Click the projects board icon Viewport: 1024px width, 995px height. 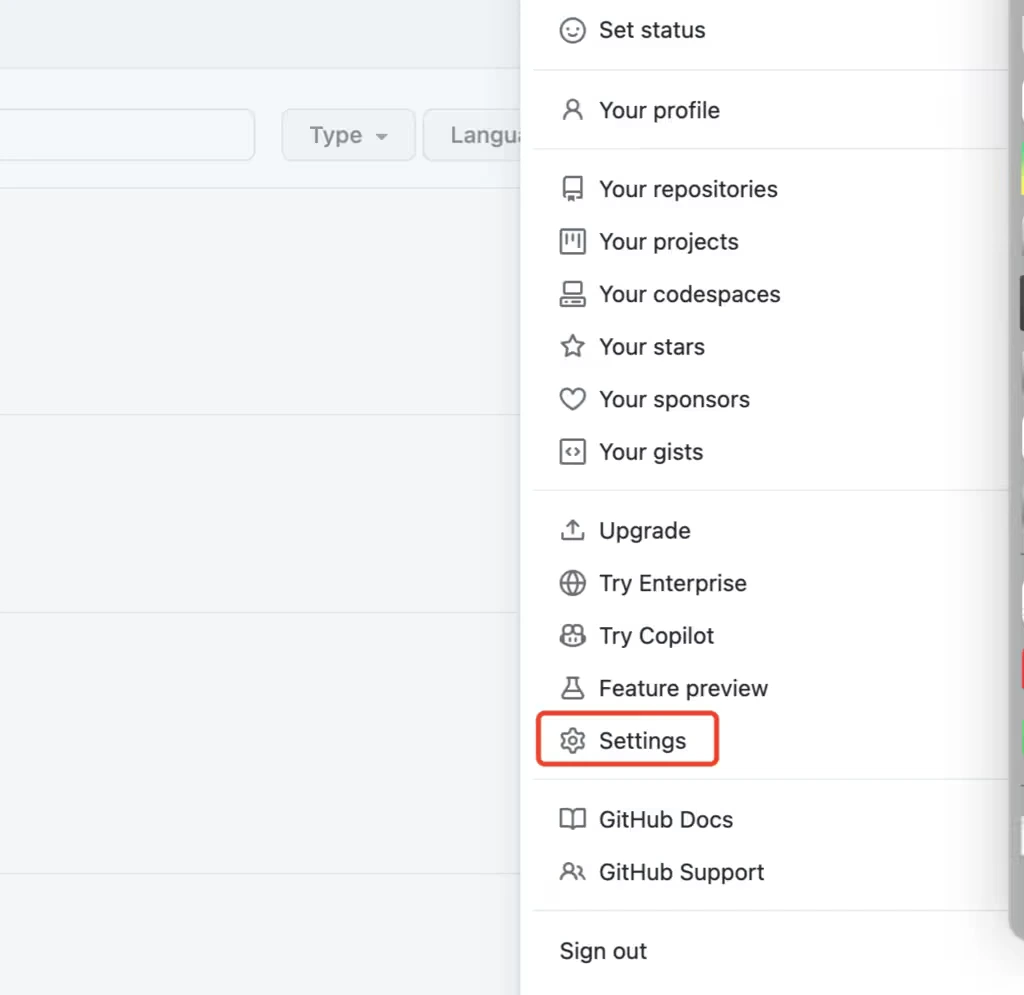tap(572, 241)
